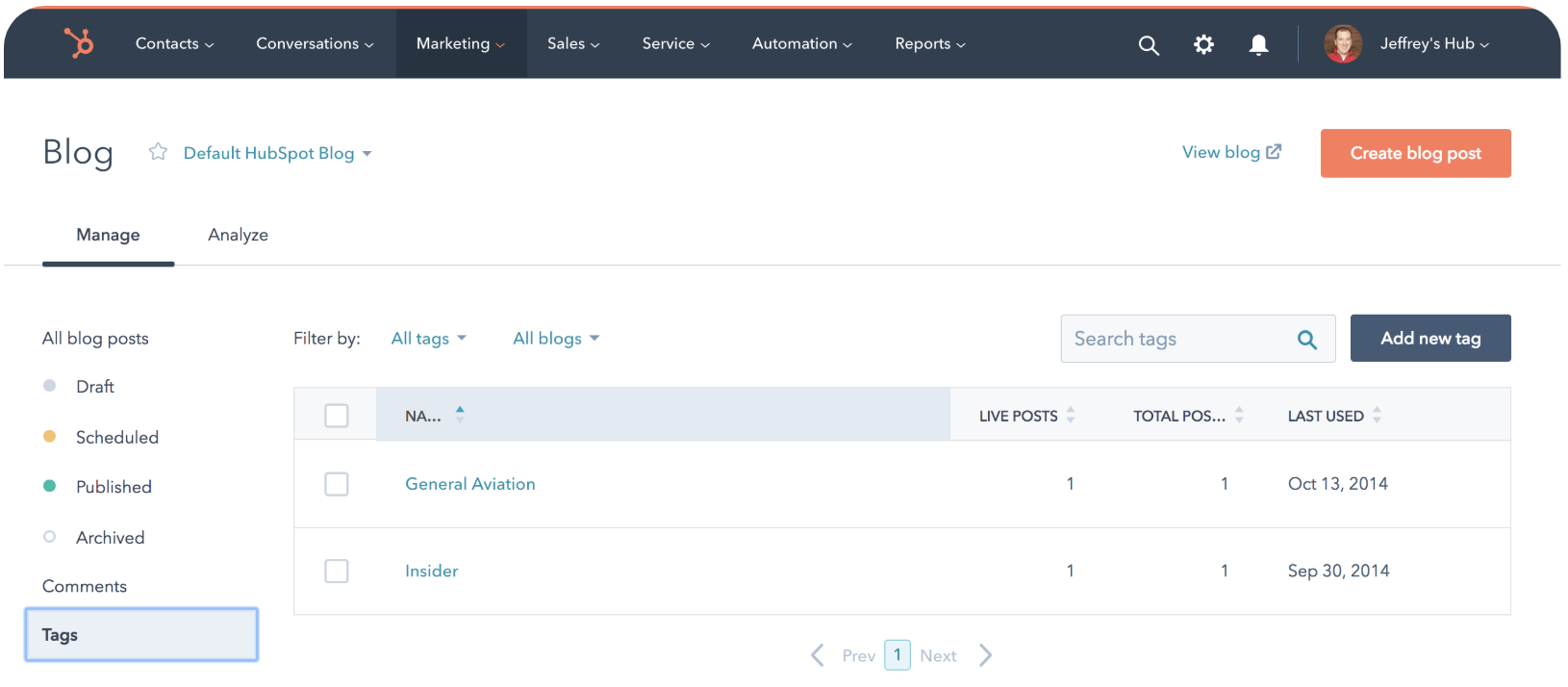This screenshot has width=1568, height=687.
Task: Click the Prev pagination link
Action: click(859, 656)
